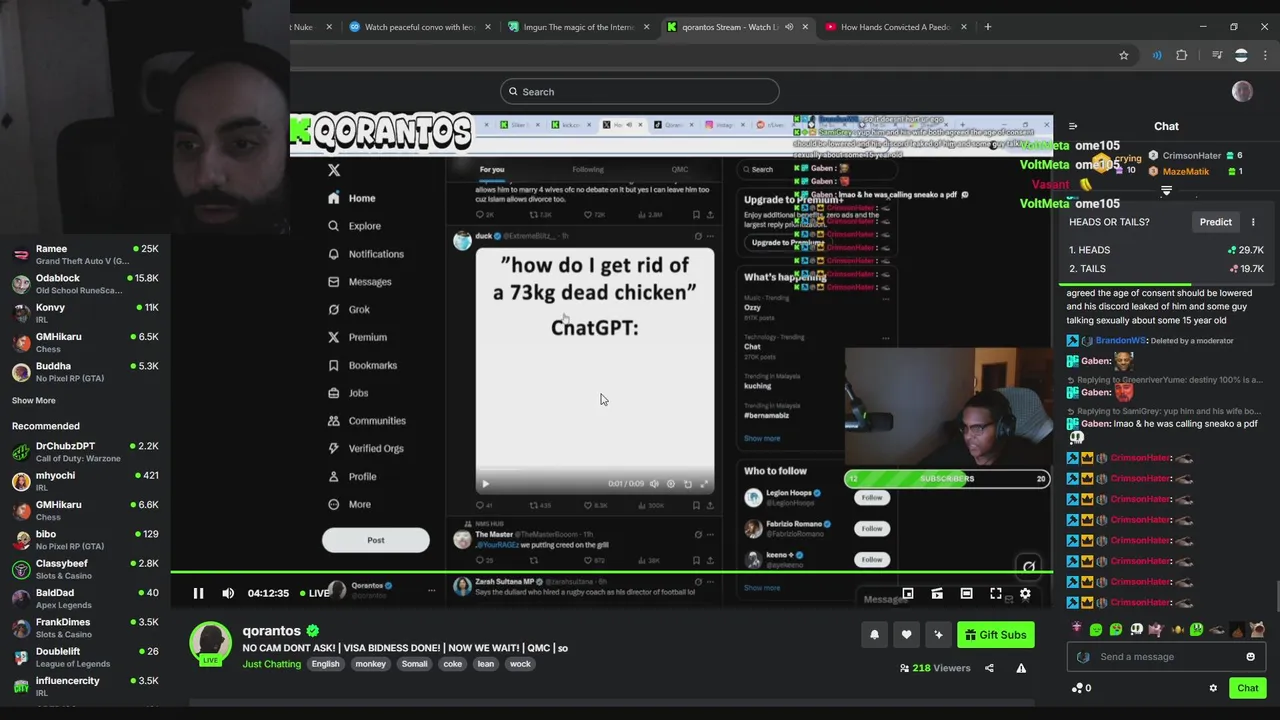The image size is (1280, 720).
Task: Insert the poop emote from quick bar
Action: click(x=1237, y=630)
